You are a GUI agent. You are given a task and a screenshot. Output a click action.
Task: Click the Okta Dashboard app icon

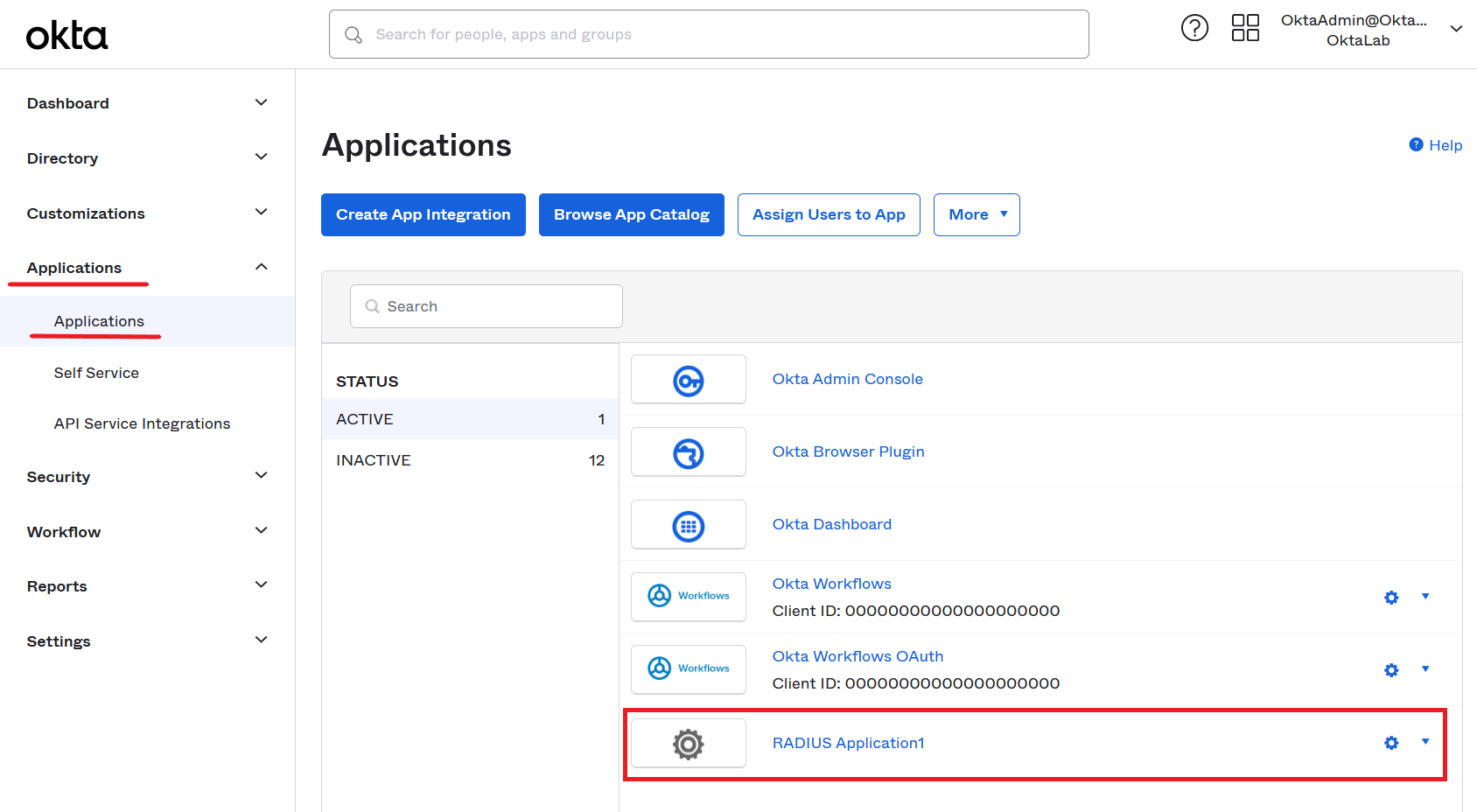689,525
